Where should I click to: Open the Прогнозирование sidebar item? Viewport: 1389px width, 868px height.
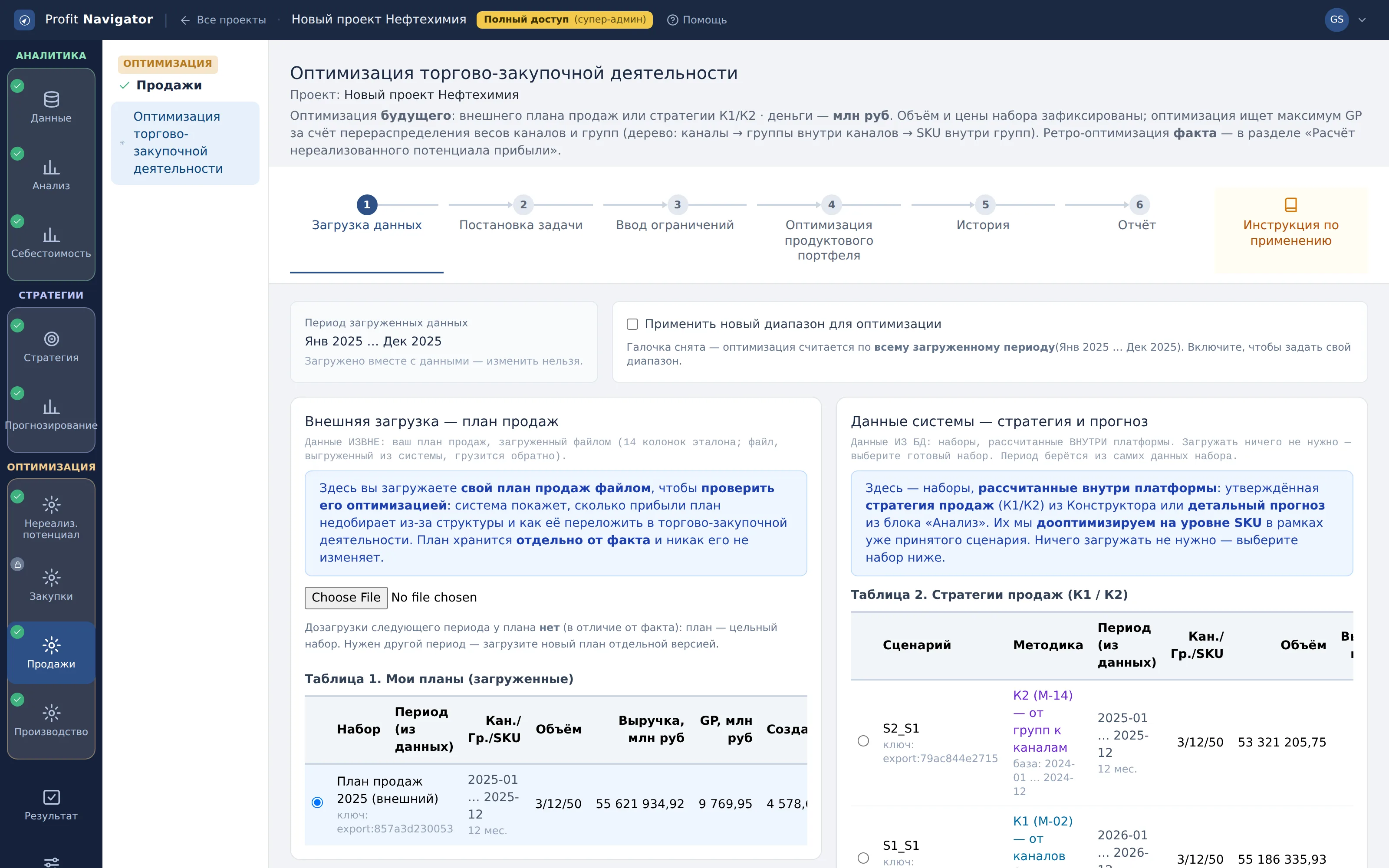click(51, 414)
